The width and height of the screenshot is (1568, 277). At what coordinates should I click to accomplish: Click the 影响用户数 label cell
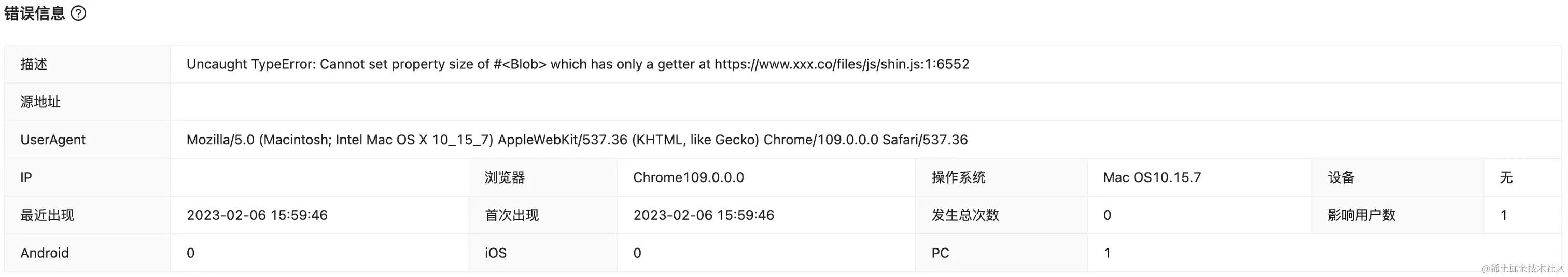pos(1361,215)
